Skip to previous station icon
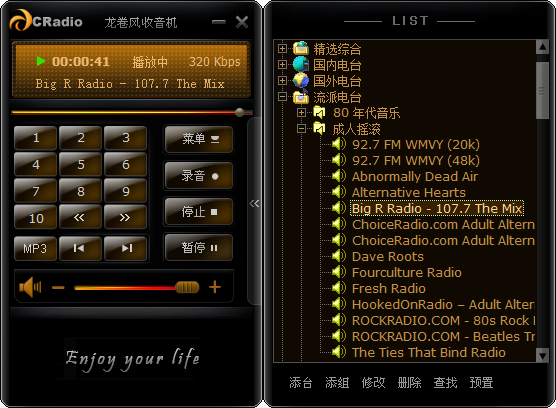This screenshot has height=408, width=556. tap(80, 248)
